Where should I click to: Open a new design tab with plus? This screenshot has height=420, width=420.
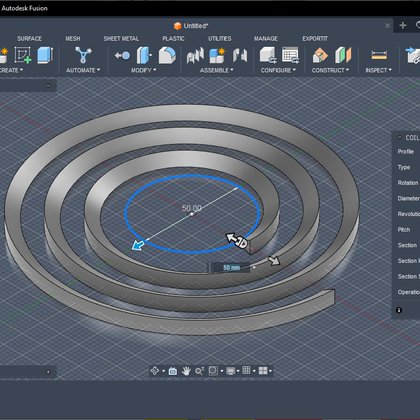point(403,25)
